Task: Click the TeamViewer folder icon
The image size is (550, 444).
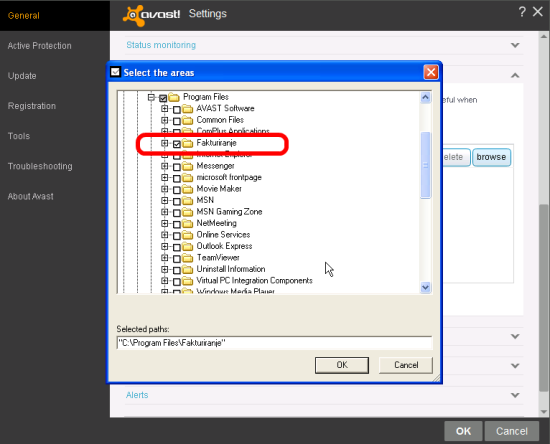Action: click(x=188, y=258)
